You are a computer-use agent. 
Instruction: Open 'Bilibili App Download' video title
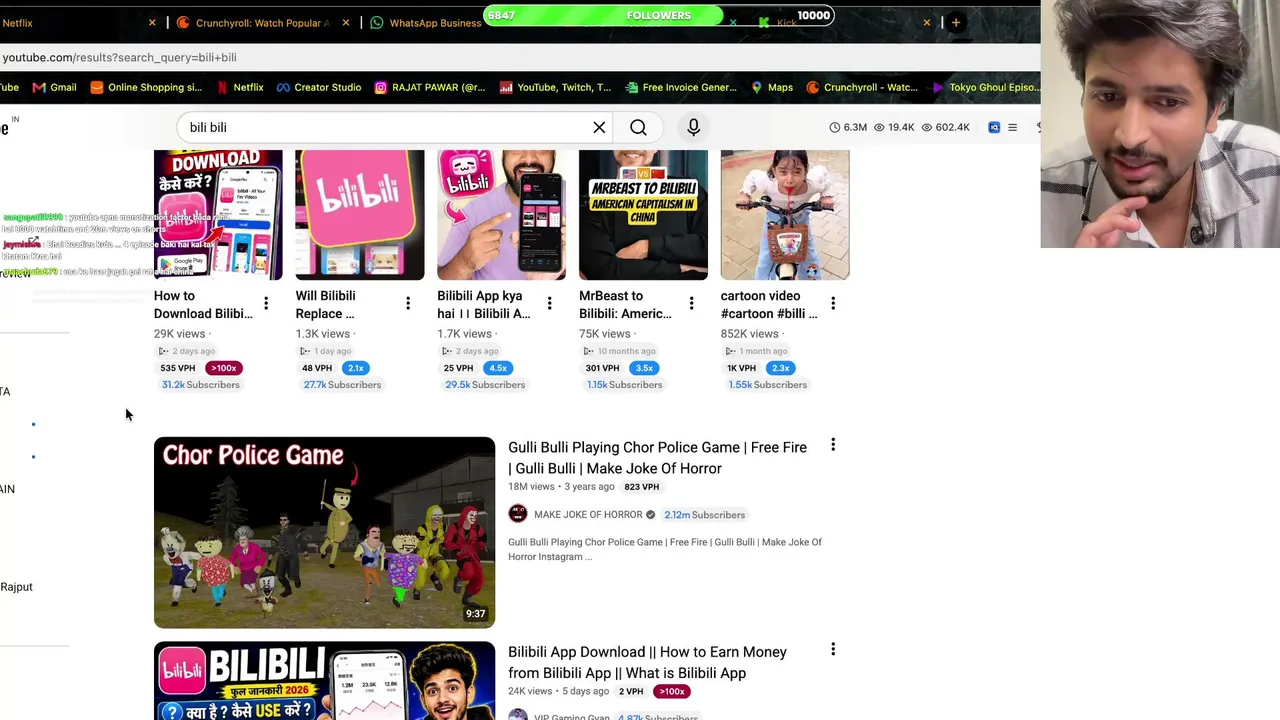pos(647,662)
